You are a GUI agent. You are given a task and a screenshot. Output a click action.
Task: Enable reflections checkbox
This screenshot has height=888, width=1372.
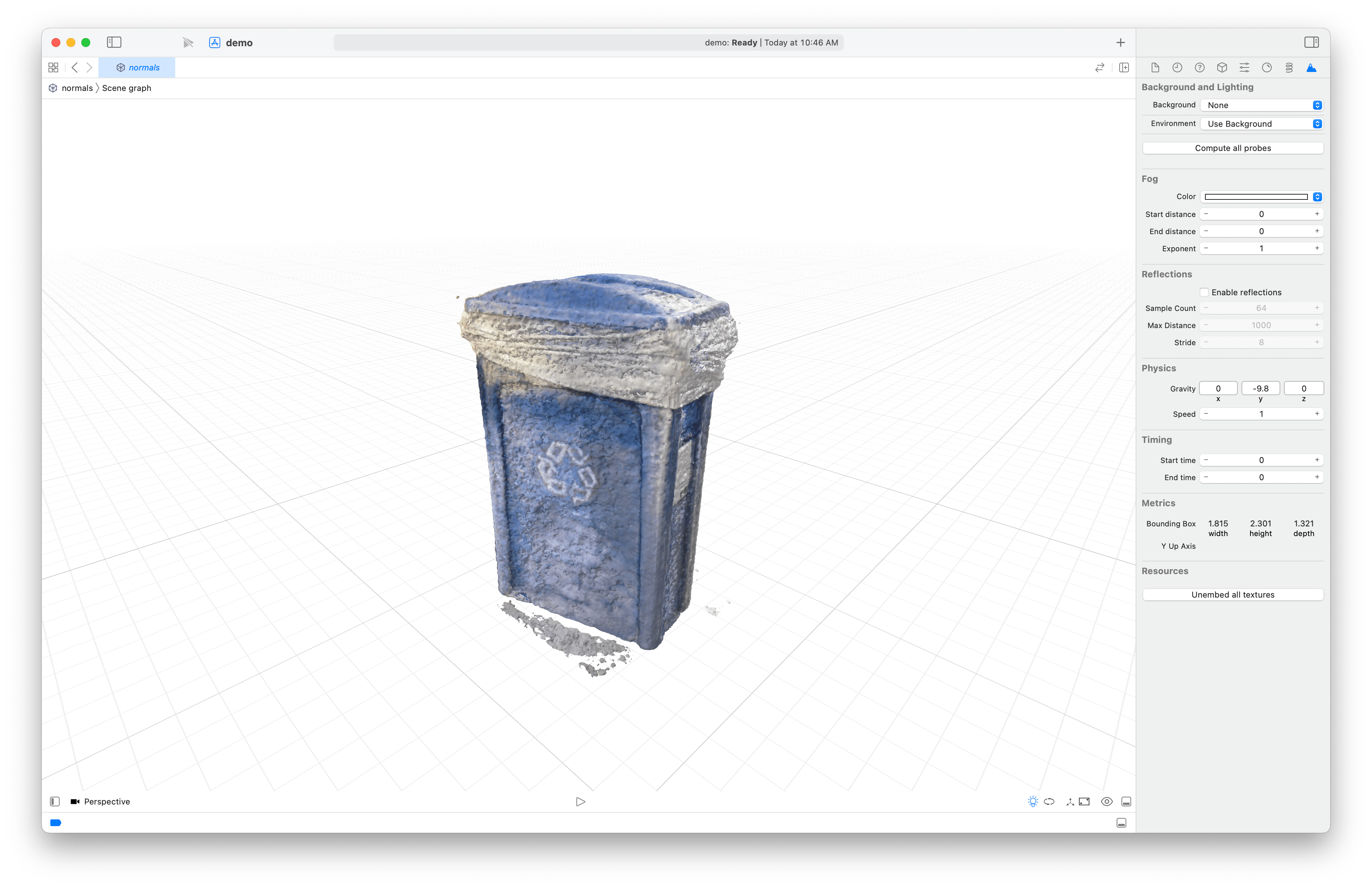point(1204,292)
